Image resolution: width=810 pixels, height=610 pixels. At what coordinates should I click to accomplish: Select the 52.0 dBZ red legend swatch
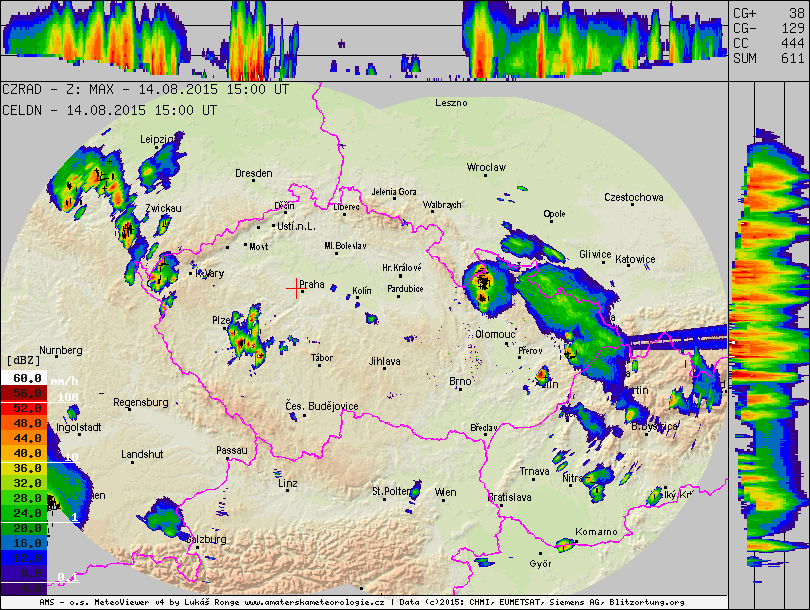click(24, 409)
